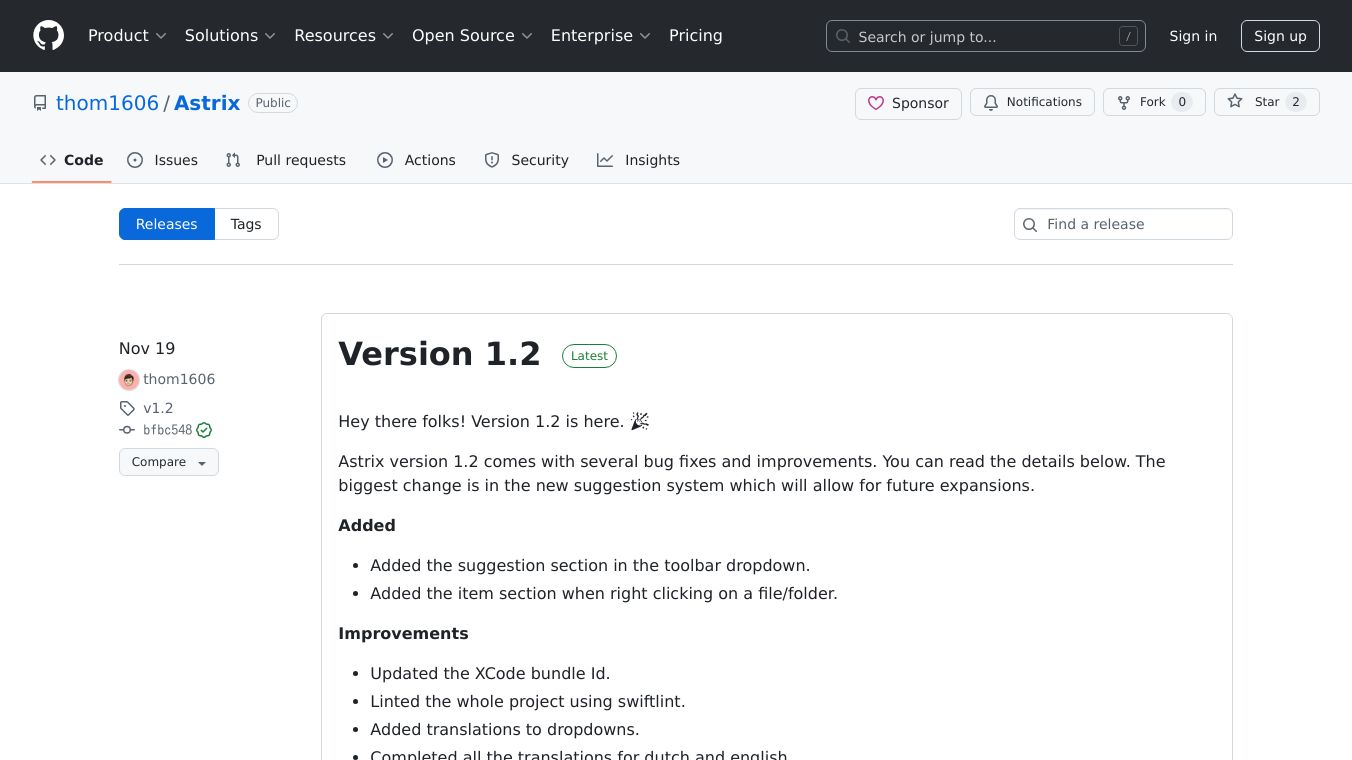Fork the Astrix repository
Image resolution: width=1352 pixels, height=760 pixels.
coord(1154,102)
